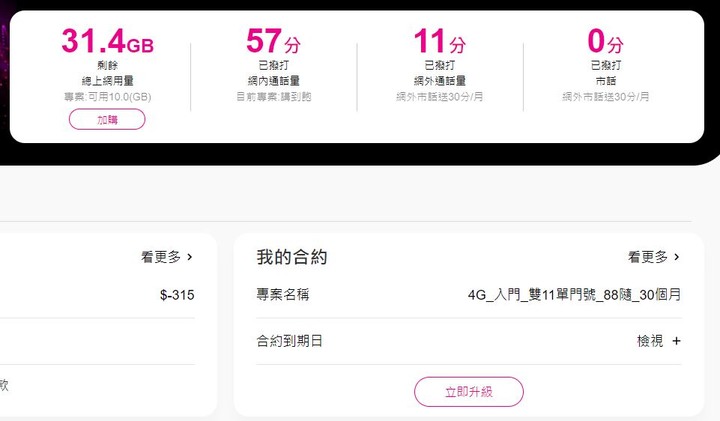Click the $-315 bill amount

click(x=177, y=295)
